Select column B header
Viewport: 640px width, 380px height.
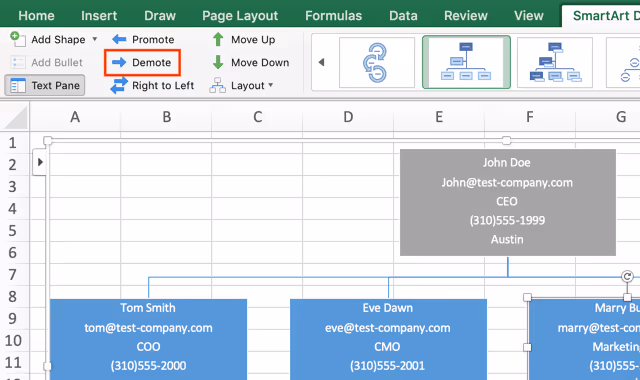[x=166, y=117]
